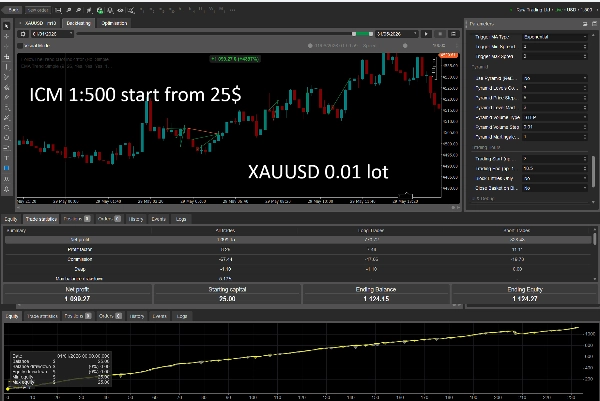
Task: Click the Net profit value 1 099.27
Action: [77, 299]
